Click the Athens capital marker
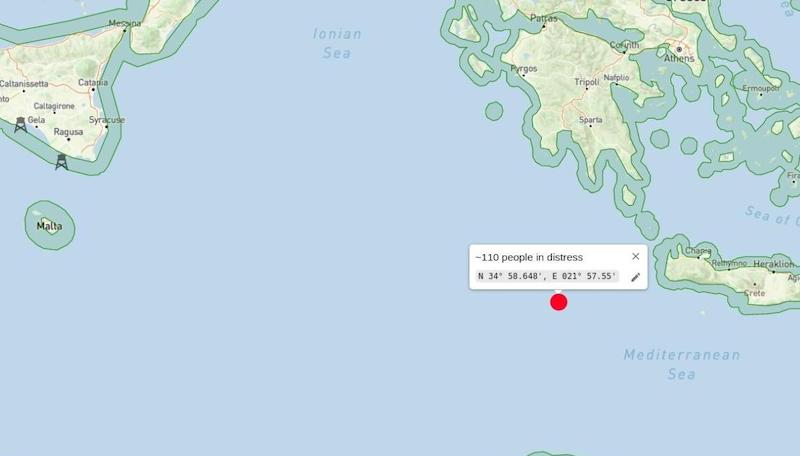Image resolution: width=800 pixels, height=456 pixels. (679, 49)
